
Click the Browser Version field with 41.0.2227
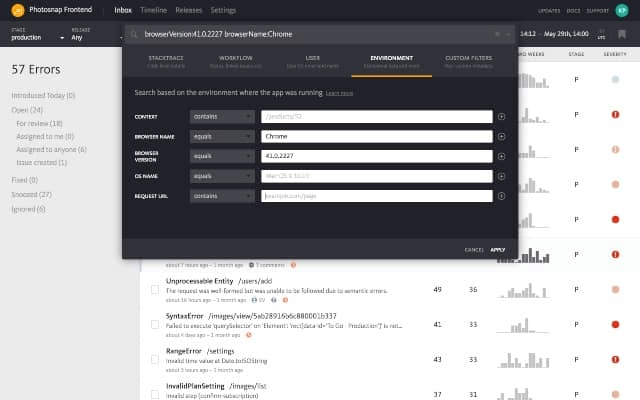[x=377, y=156]
